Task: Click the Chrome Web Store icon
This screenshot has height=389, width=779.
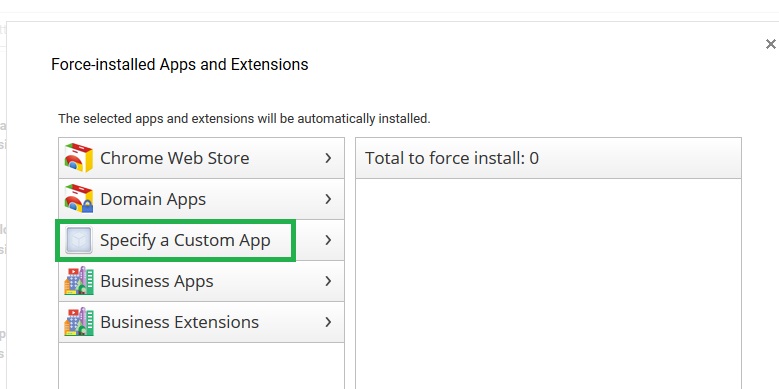Action: pos(78,158)
